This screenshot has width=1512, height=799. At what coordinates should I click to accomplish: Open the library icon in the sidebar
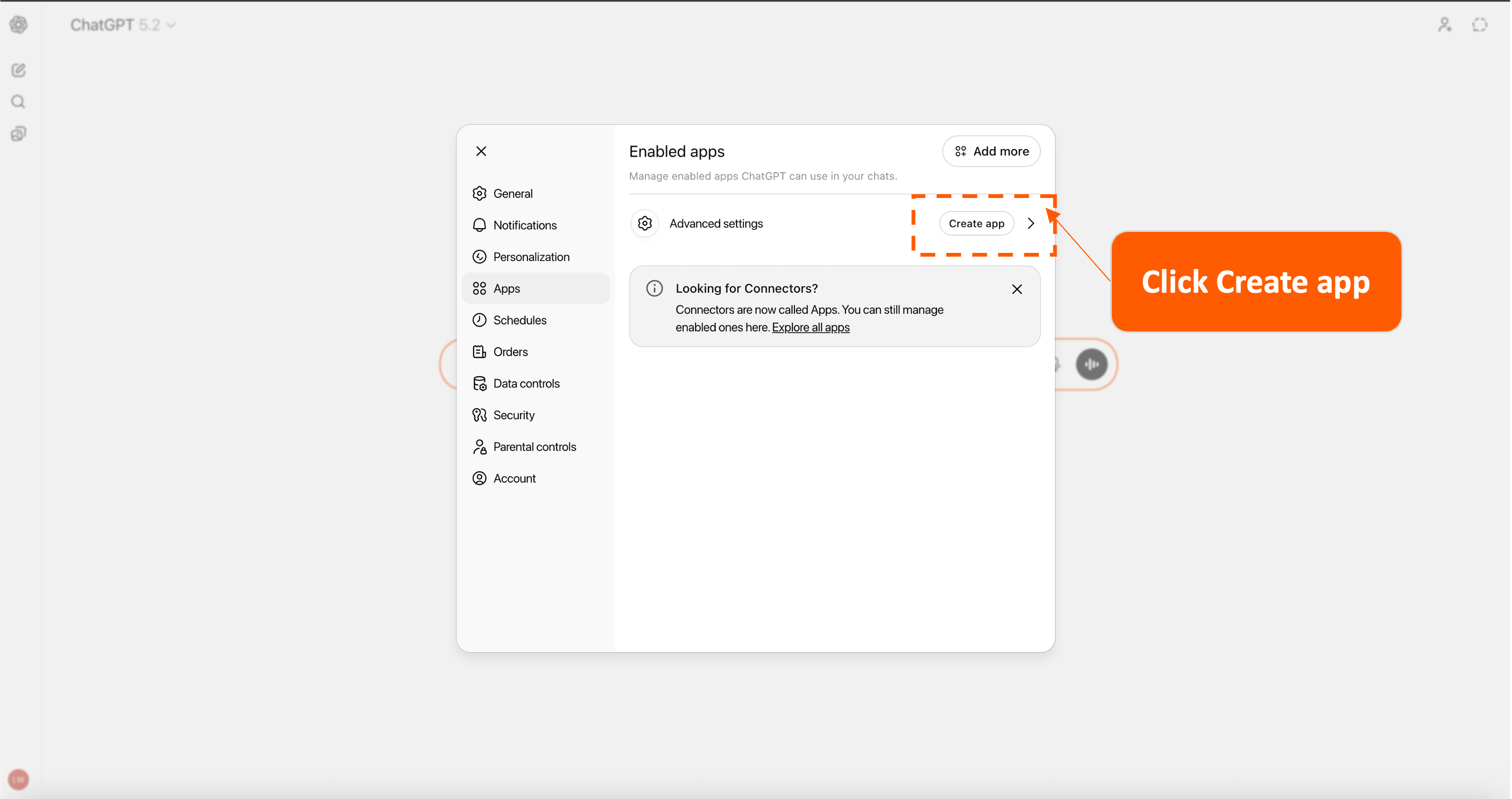coord(18,133)
